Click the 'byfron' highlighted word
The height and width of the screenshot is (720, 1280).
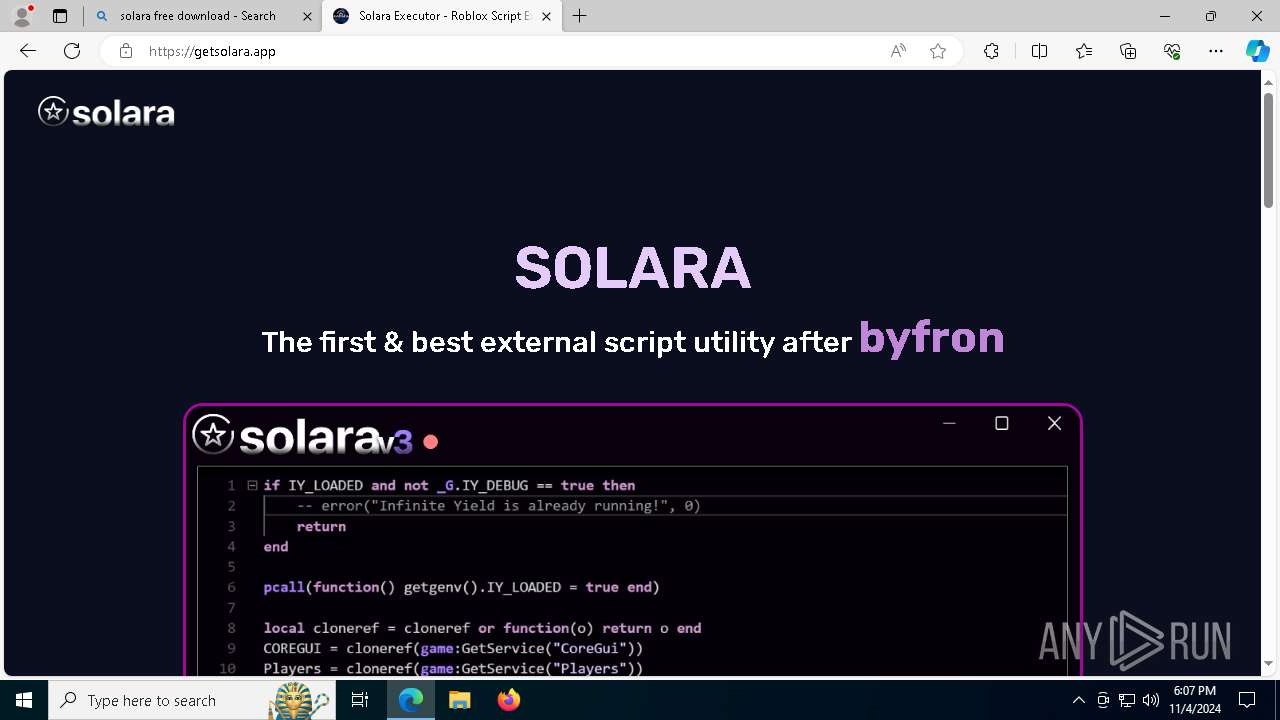931,338
